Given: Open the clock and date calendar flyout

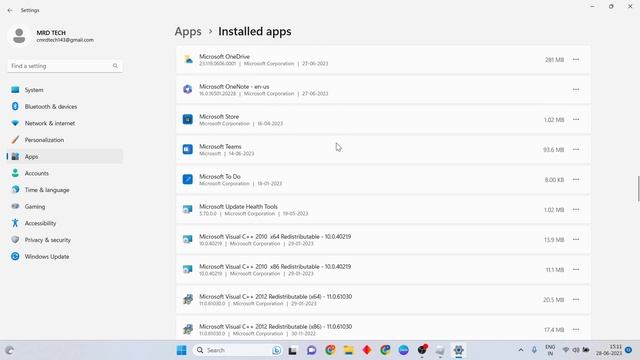Looking at the screenshot, I should [x=609, y=350].
